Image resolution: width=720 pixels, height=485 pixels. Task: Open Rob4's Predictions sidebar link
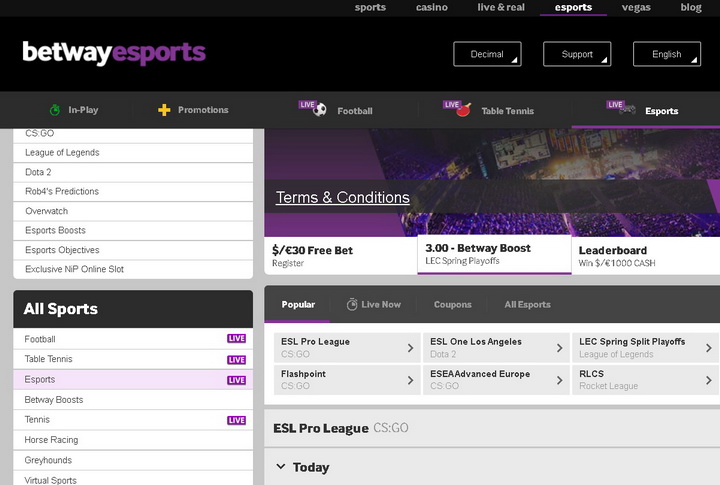click(133, 192)
